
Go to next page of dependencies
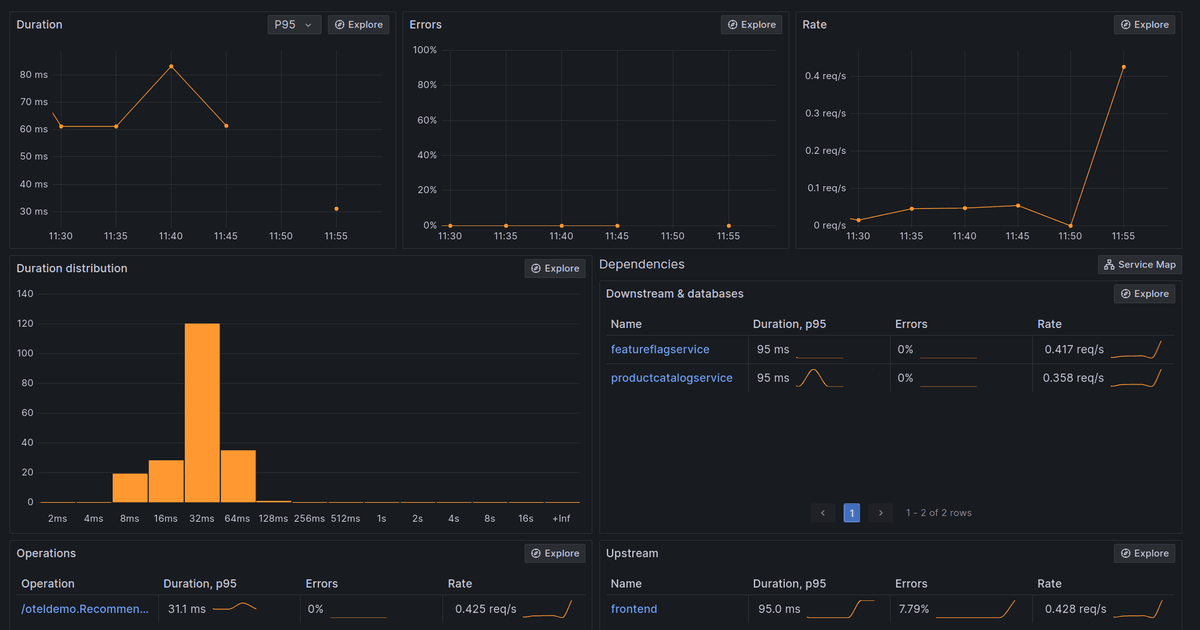click(x=880, y=513)
